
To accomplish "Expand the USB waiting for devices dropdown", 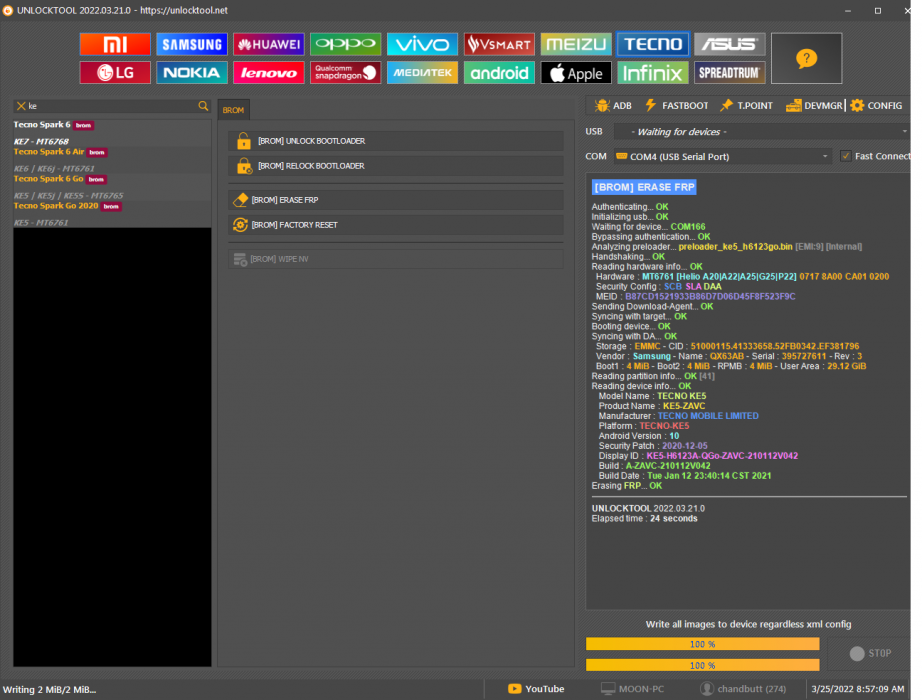I will pyautogui.click(x=761, y=132).
